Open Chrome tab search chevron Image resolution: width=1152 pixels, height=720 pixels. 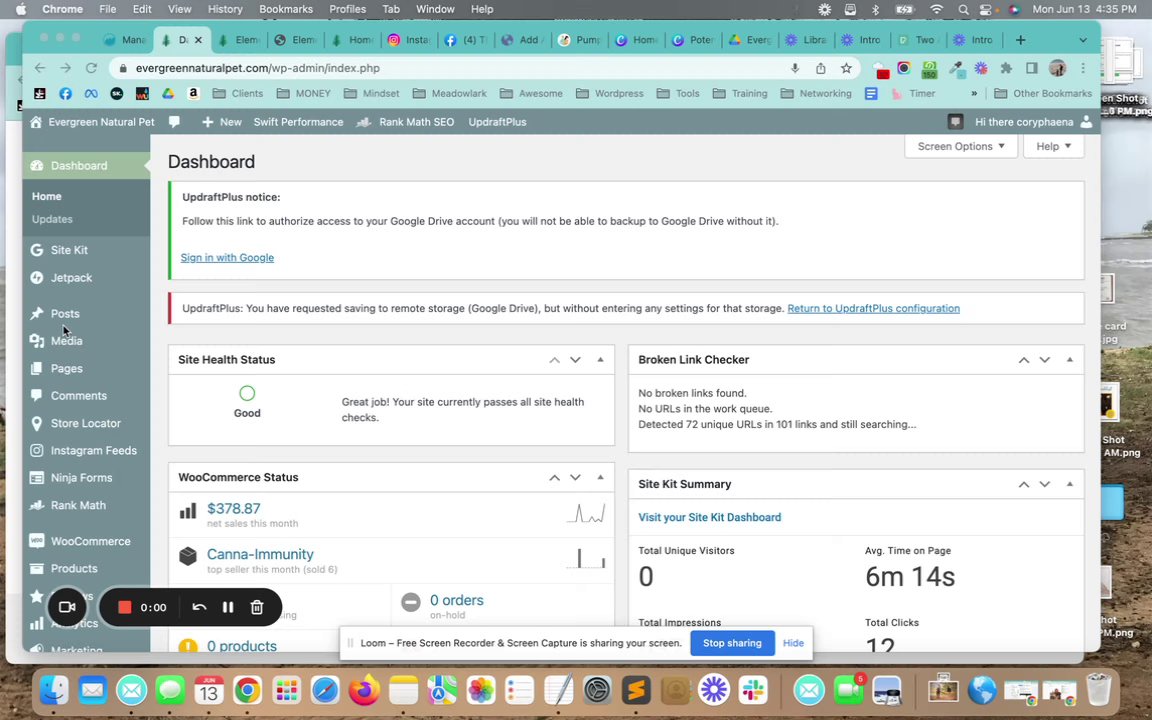pos(1083,40)
